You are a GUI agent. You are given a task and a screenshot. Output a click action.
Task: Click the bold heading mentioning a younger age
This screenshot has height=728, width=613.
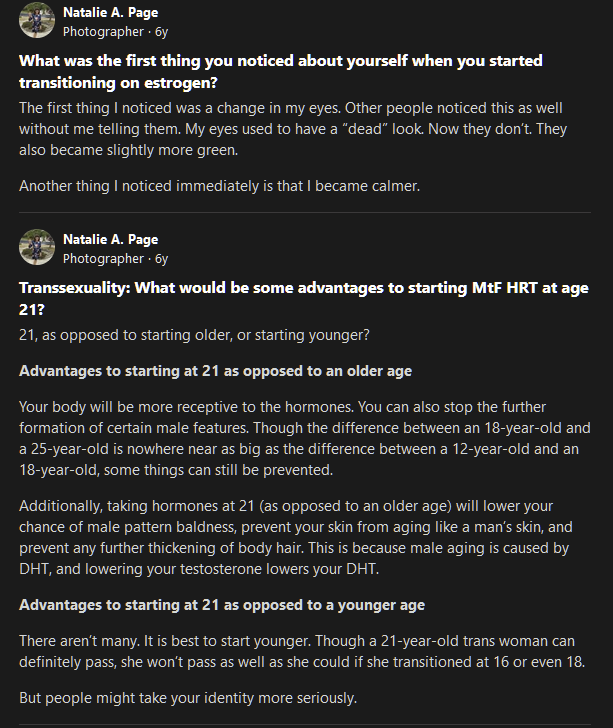coord(222,605)
